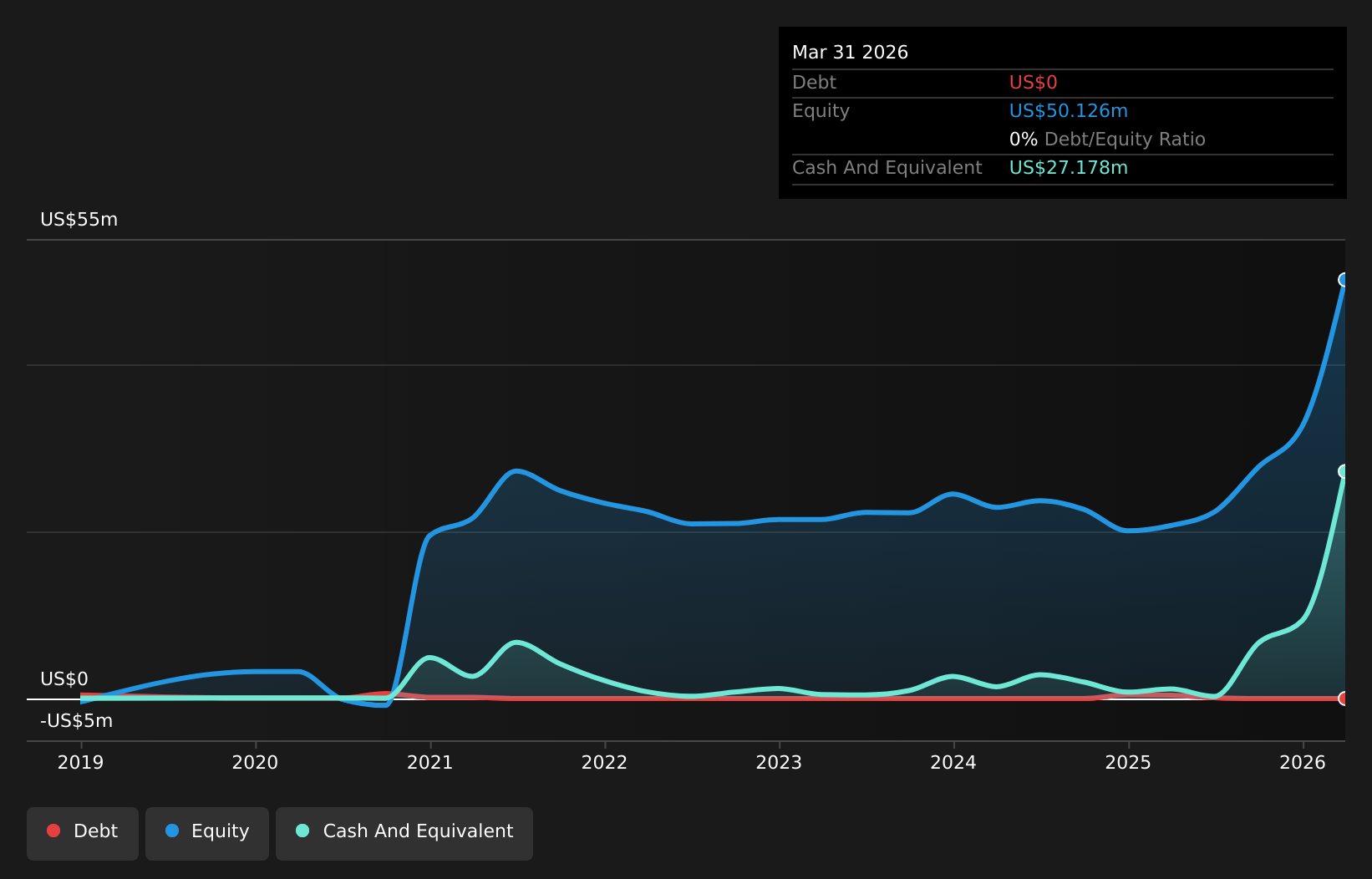Viewport: 1372px width, 879px height.
Task: Toggle the Cash And Equivalent legend button
Action: click(404, 833)
